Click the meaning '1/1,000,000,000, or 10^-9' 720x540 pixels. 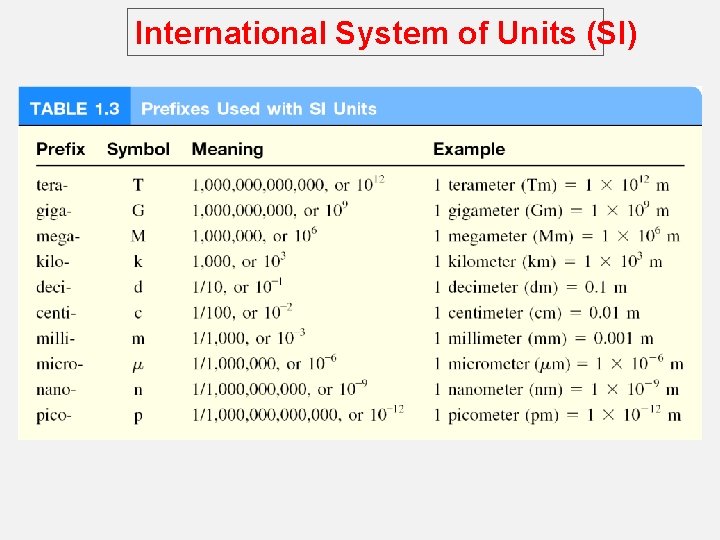pyautogui.click(x=280, y=389)
